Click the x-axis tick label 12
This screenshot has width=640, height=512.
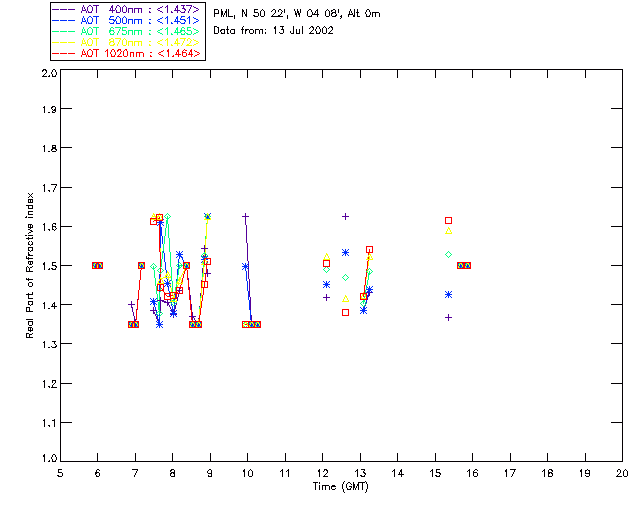[322, 474]
